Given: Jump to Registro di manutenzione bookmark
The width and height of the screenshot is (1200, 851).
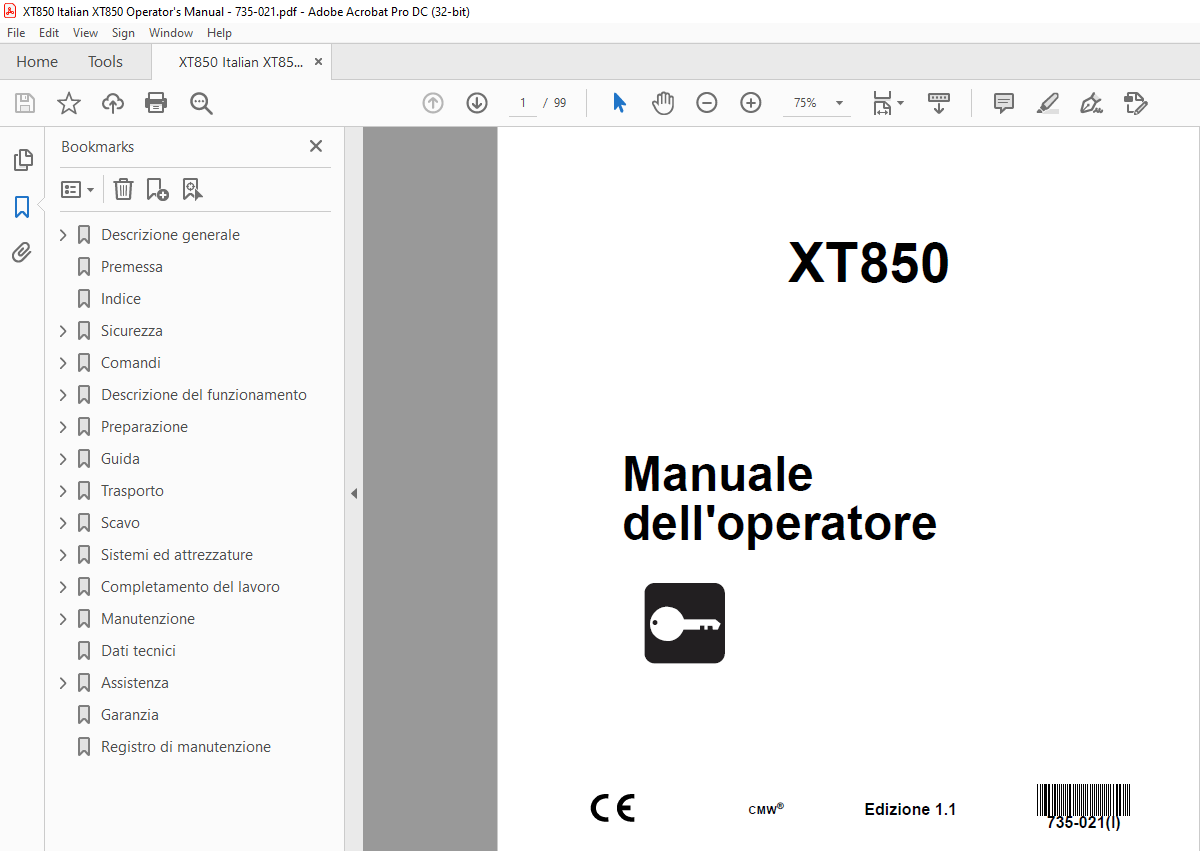Looking at the screenshot, I should coord(186,747).
